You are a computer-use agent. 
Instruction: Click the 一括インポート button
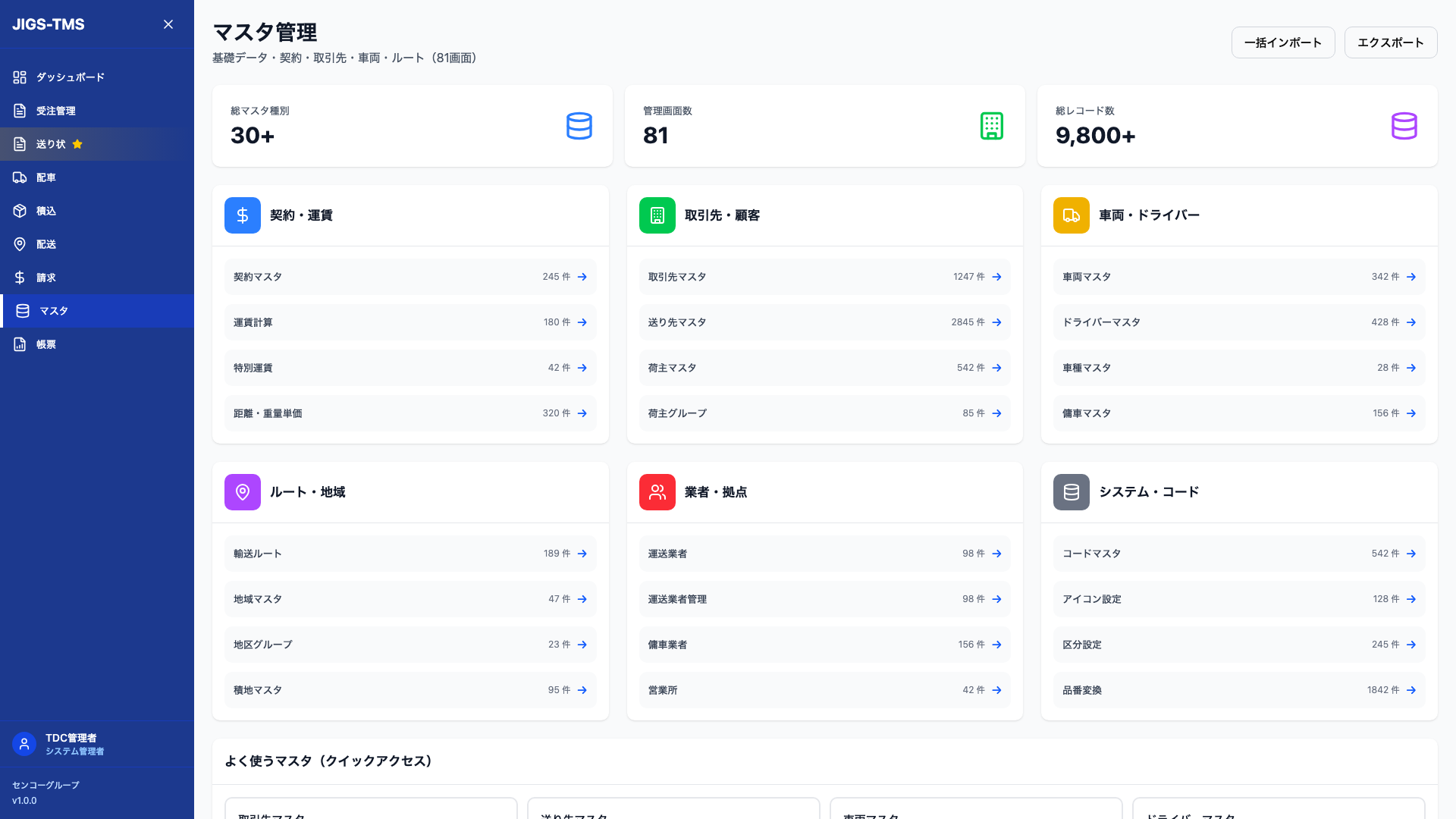click(x=1282, y=42)
